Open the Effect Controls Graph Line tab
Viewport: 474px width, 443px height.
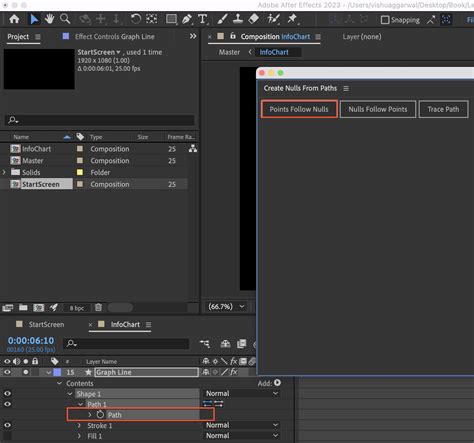[x=115, y=37]
